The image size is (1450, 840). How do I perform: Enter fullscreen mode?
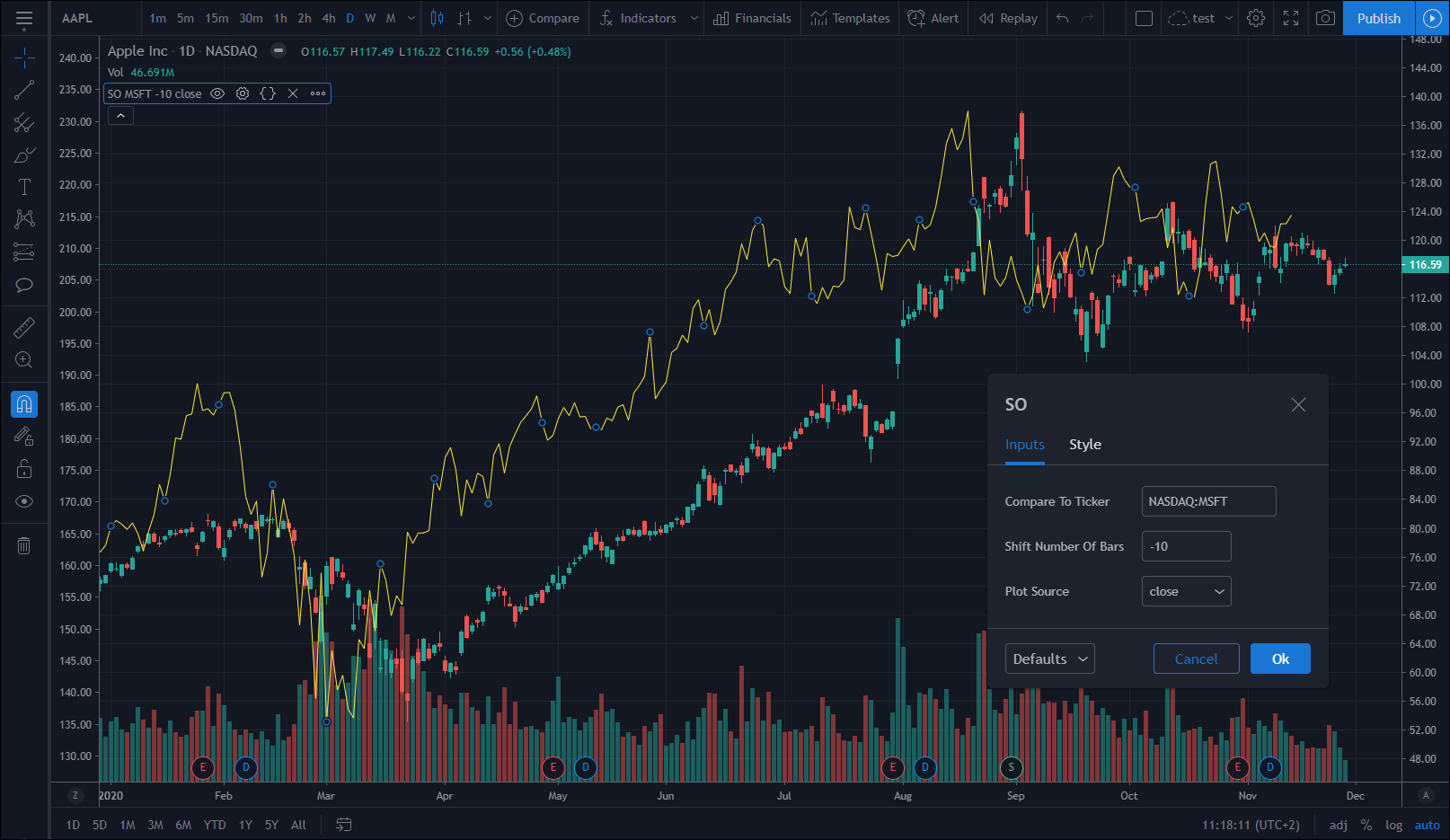click(x=1291, y=18)
